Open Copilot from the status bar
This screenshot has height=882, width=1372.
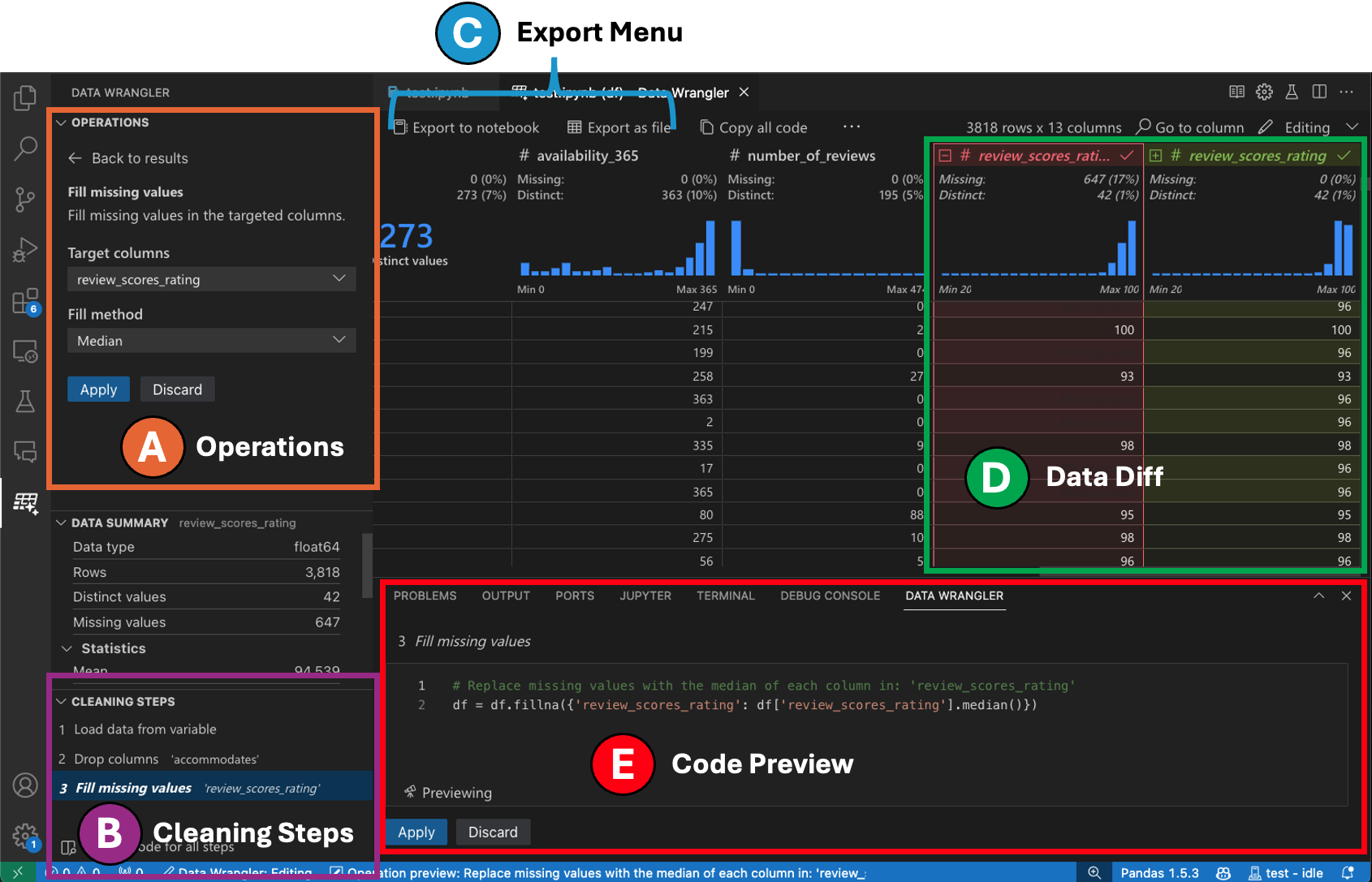click(1223, 872)
